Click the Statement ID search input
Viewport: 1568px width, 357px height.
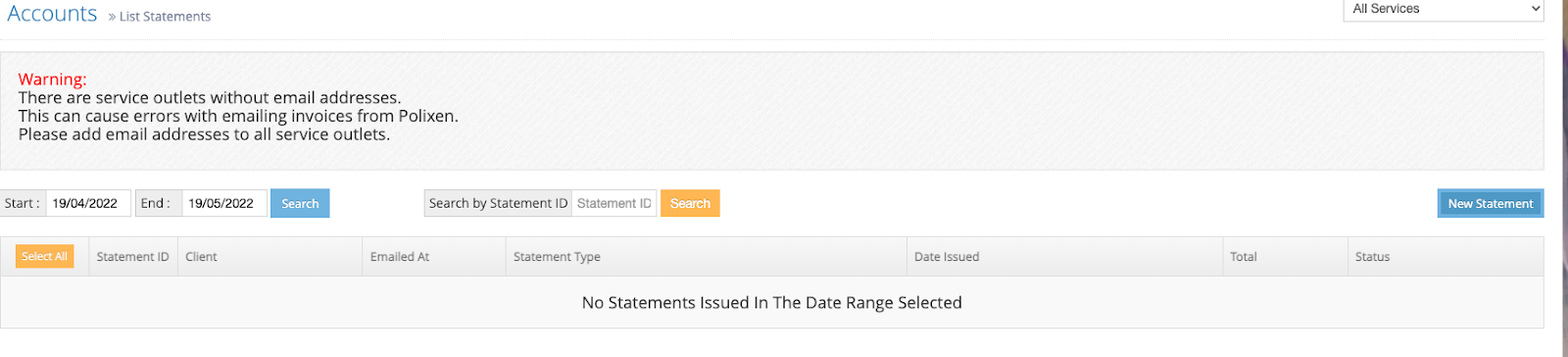[x=613, y=203]
